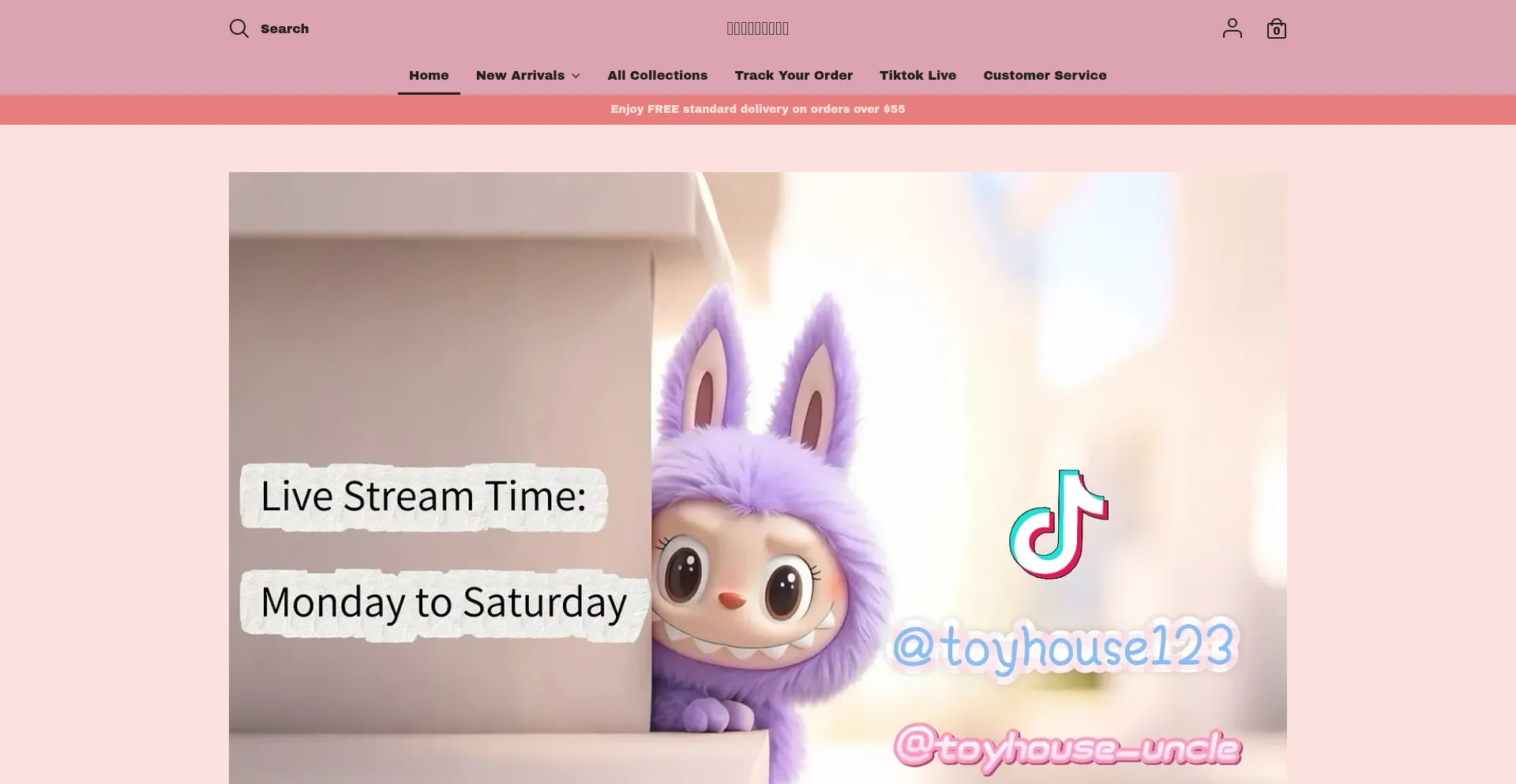Click the TikTok logo in the banner
The image size is (1516, 784).
tap(1058, 524)
